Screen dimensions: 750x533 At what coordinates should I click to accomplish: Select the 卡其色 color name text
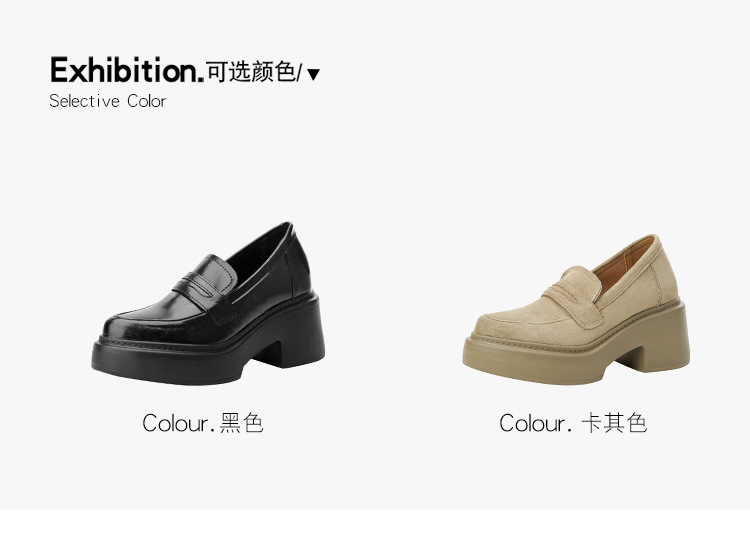(614, 423)
